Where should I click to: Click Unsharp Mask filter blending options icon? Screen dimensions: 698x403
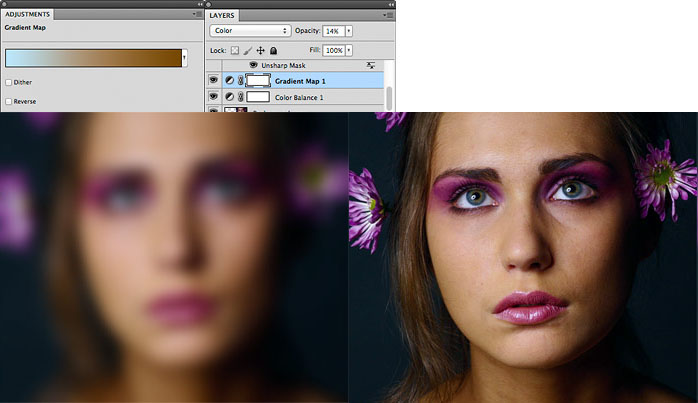pyautogui.click(x=371, y=65)
